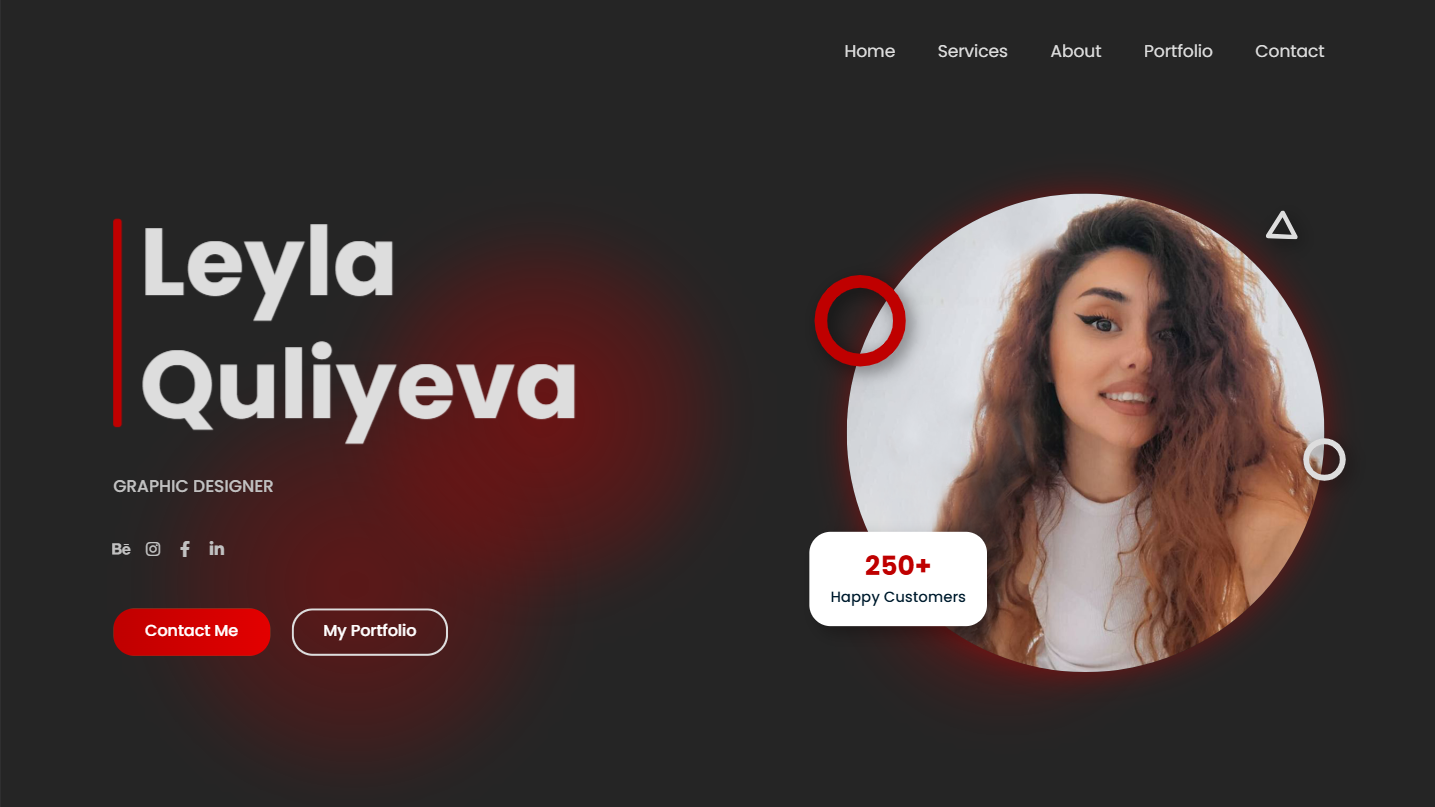
Task: Click the red Contact Me button
Action: [x=191, y=632]
